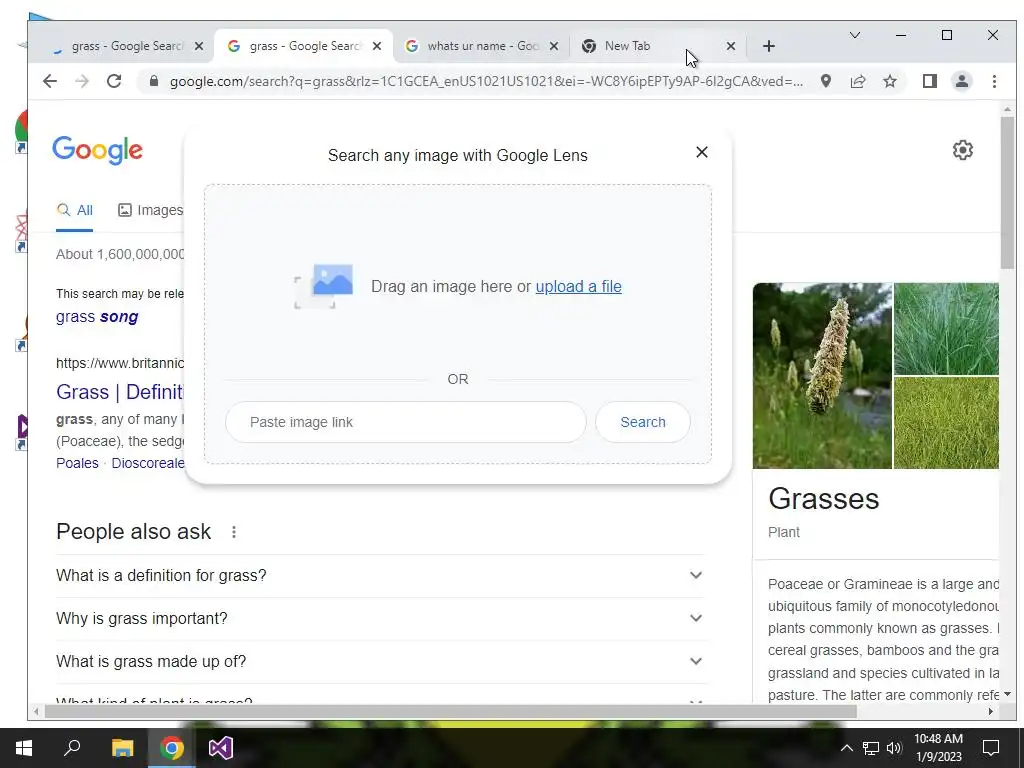Open Chrome three-dot menu
The height and width of the screenshot is (768, 1024).
994,82
